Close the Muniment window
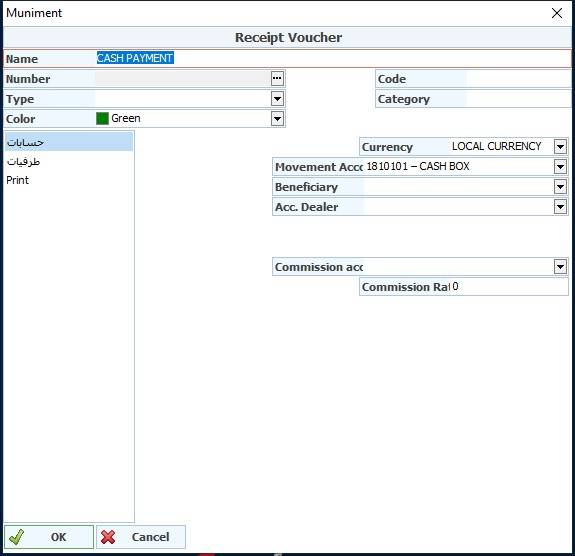Viewport: 575px width, 556px height. [x=557, y=13]
